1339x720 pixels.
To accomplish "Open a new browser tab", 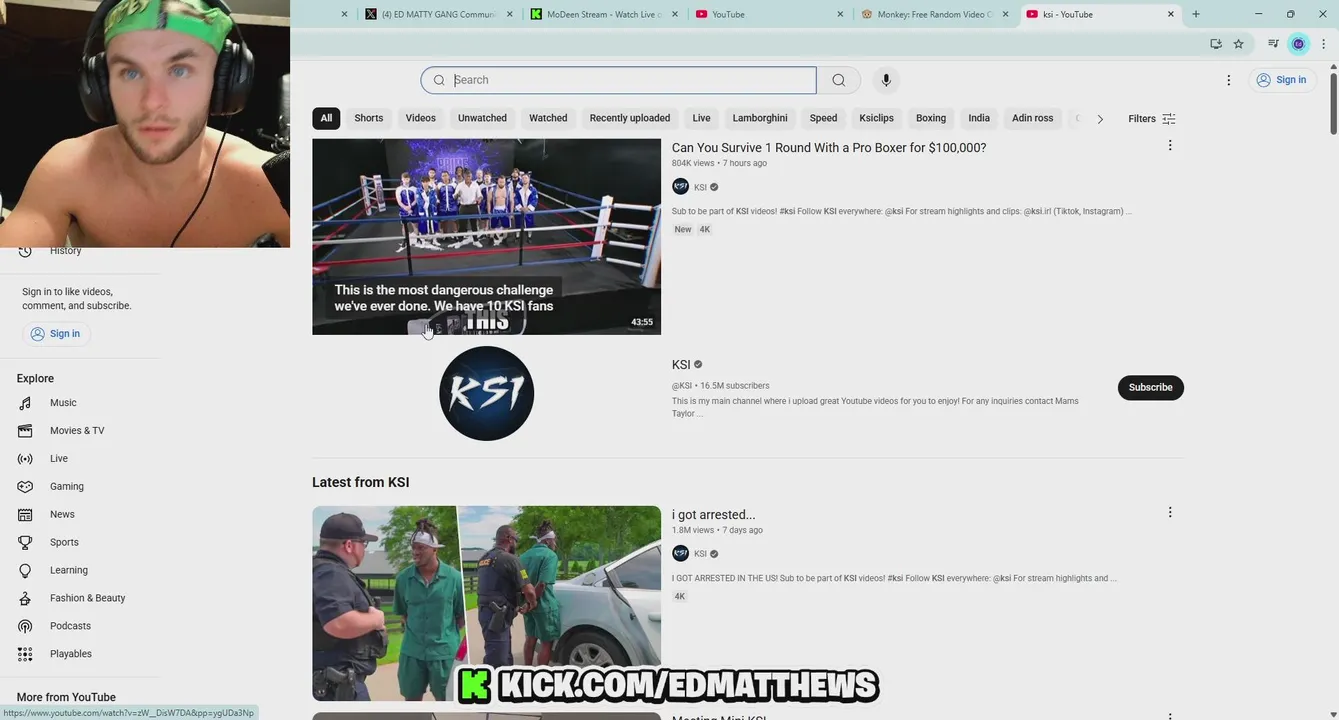I will [1196, 14].
